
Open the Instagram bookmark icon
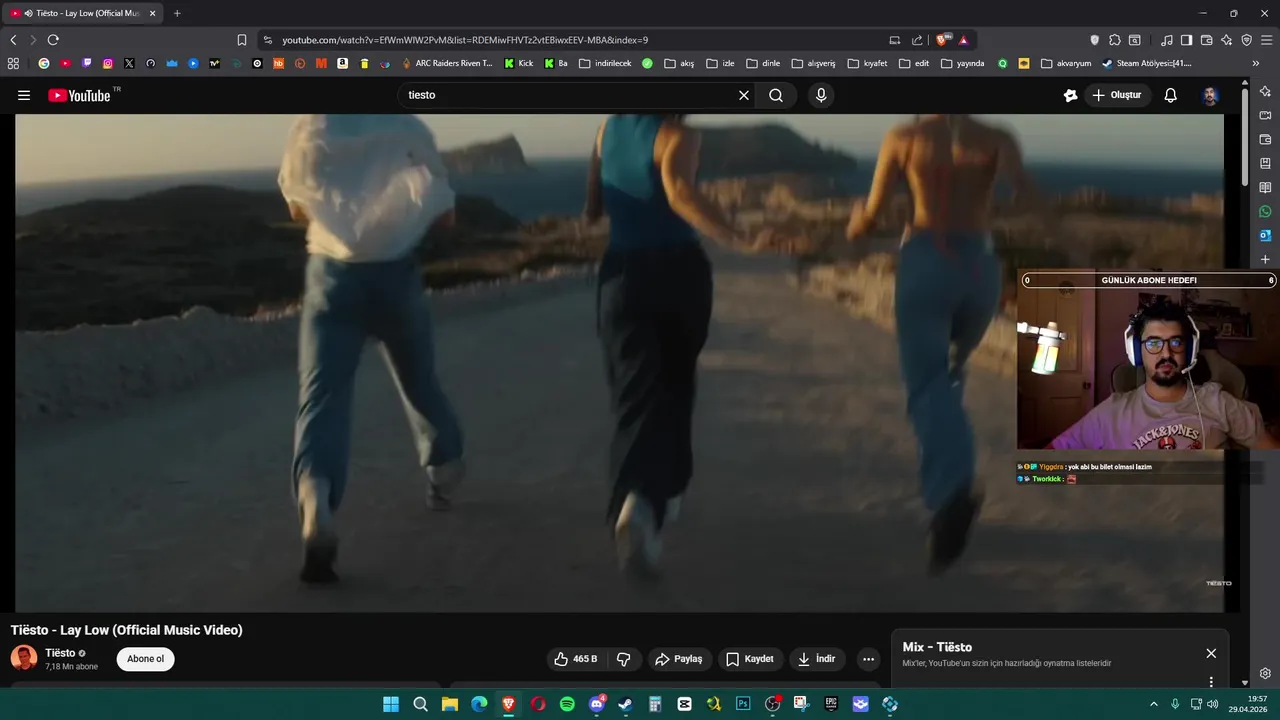click(108, 63)
